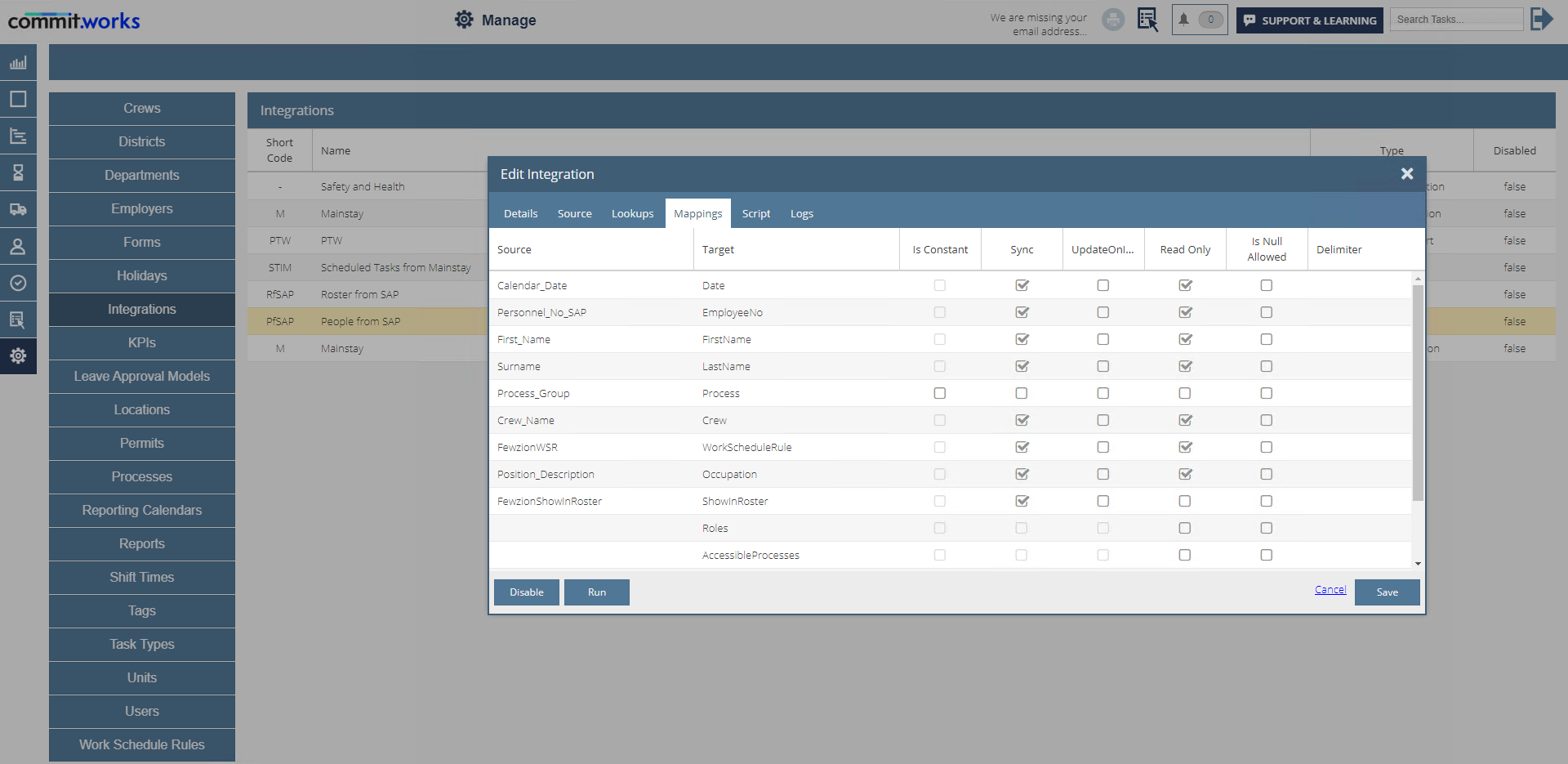Open Work Schedule Rules menu item
The image size is (1568, 764).
coord(142,744)
